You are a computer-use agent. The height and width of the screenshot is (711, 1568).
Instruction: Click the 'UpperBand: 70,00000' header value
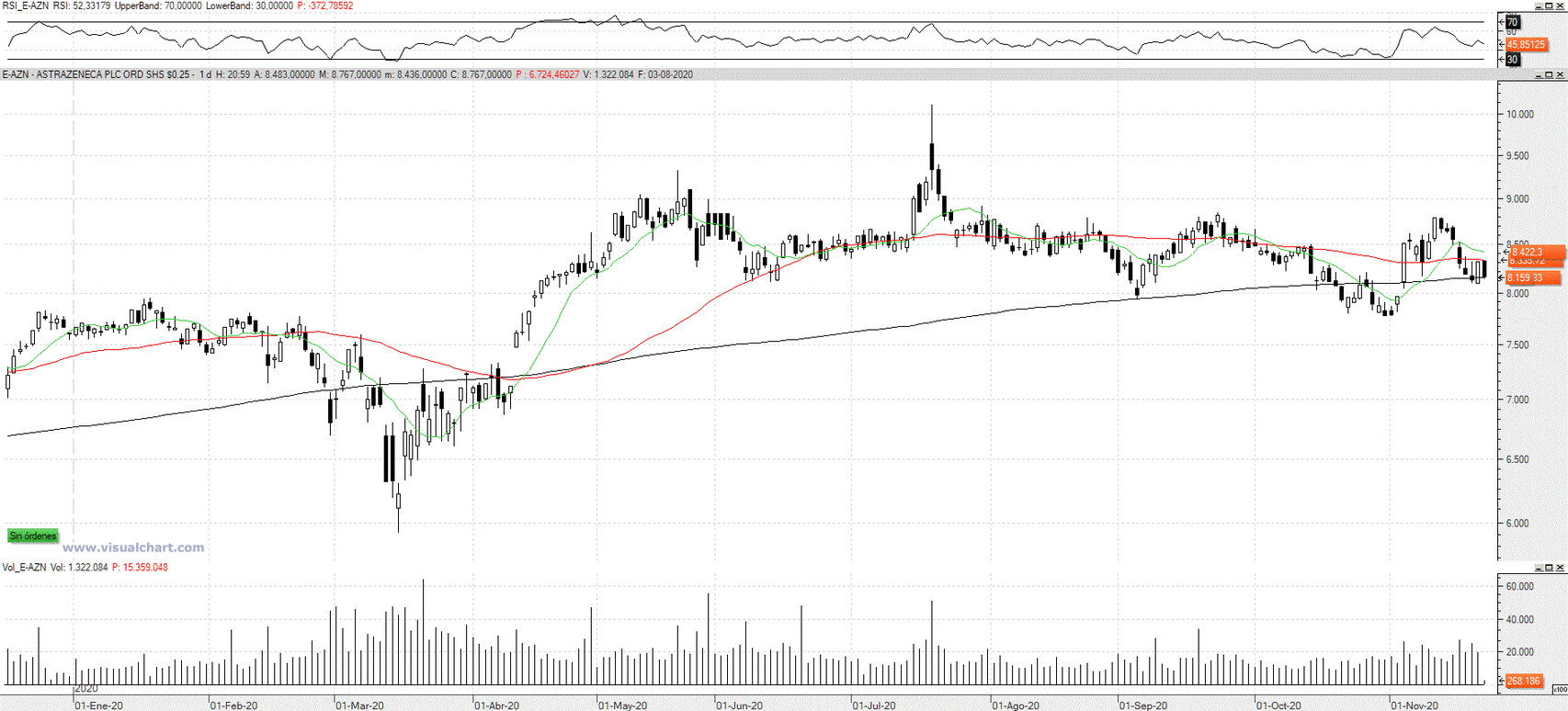click(158, 6)
